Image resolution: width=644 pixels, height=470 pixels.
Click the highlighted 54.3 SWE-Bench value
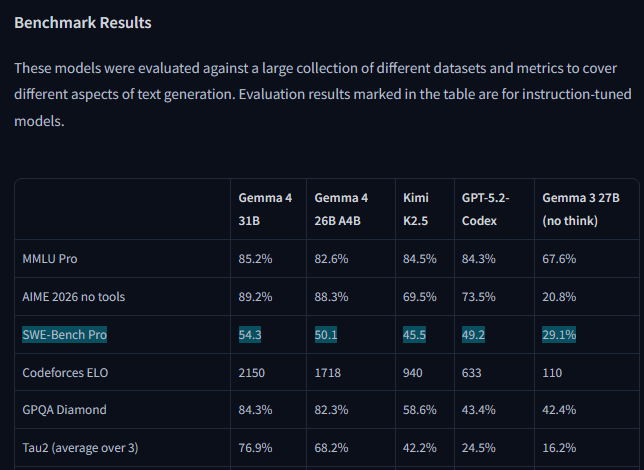tap(250, 334)
